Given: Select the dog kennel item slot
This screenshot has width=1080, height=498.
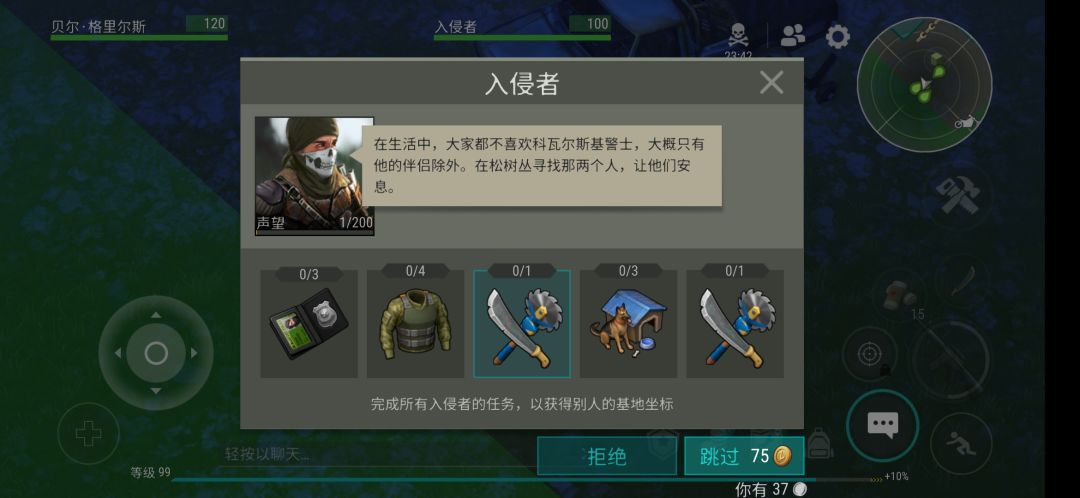Looking at the screenshot, I should point(628,324).
